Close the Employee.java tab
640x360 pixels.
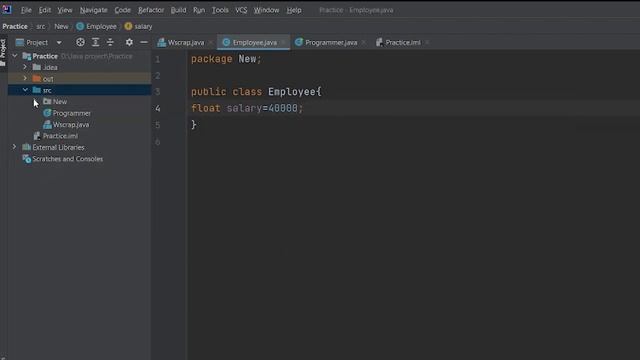pyautogui.click(x=283, y=42)
